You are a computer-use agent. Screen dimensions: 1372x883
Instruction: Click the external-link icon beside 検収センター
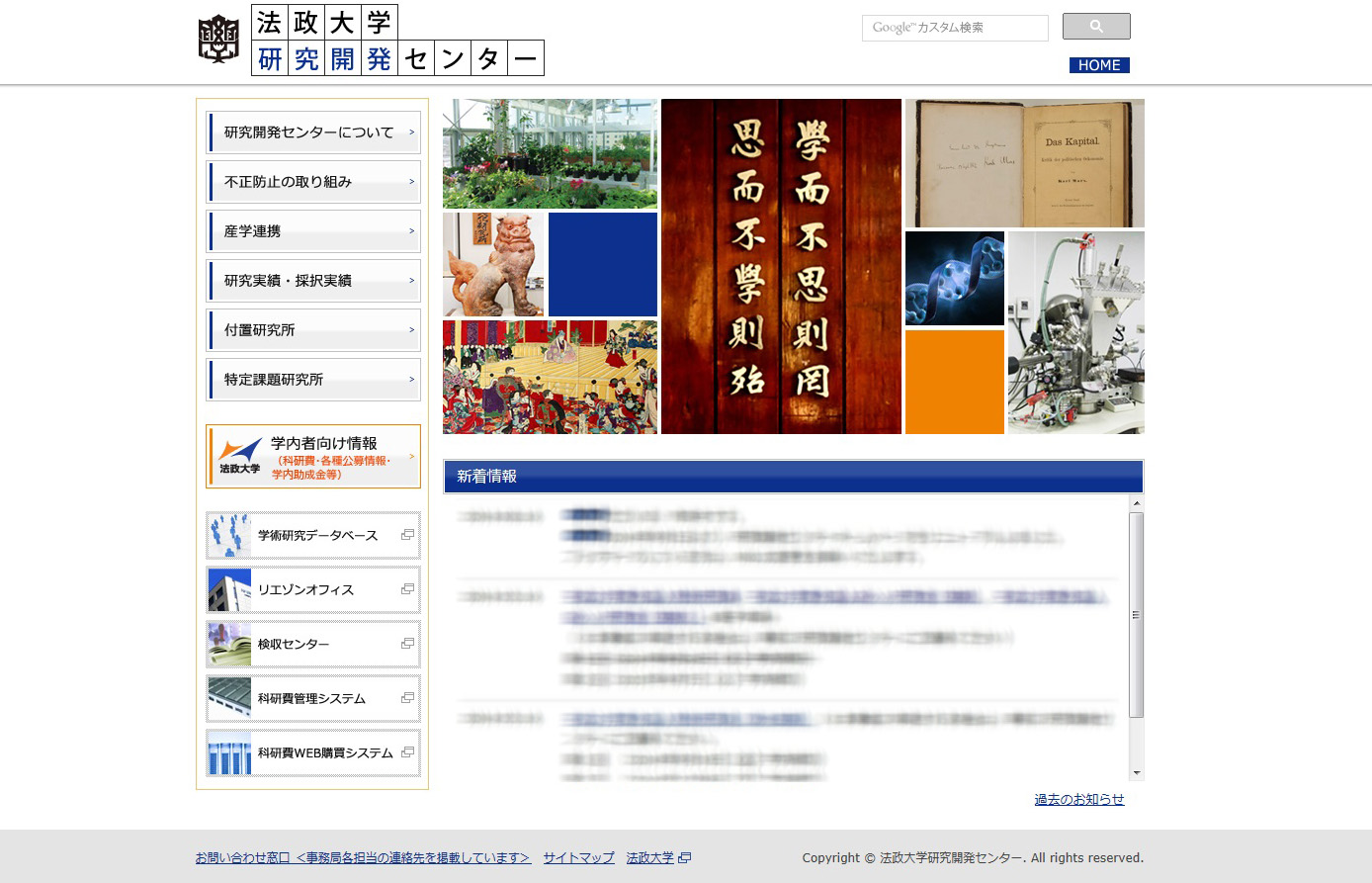[x=407, y=644]
